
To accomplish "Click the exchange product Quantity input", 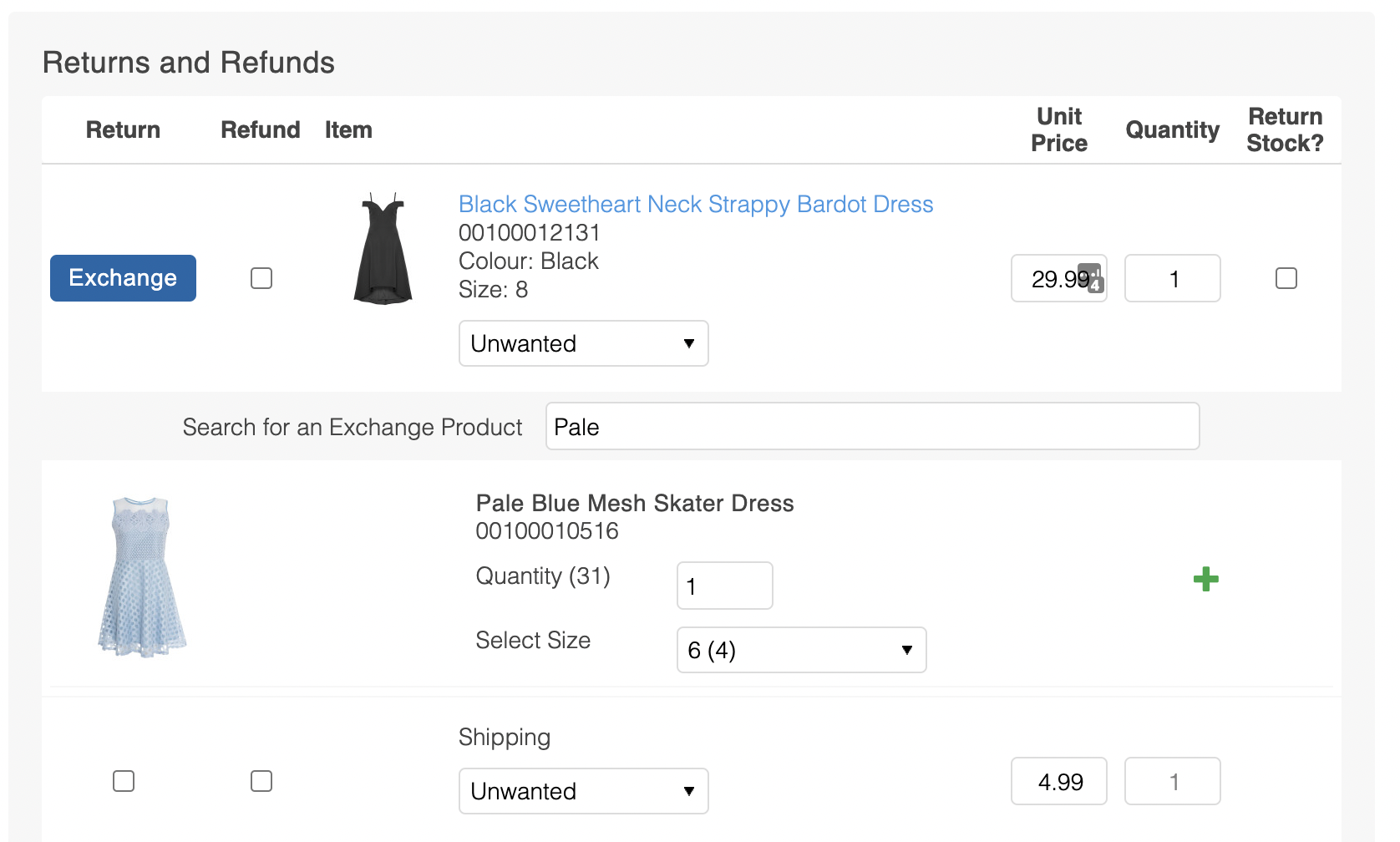I will point(724,586).
